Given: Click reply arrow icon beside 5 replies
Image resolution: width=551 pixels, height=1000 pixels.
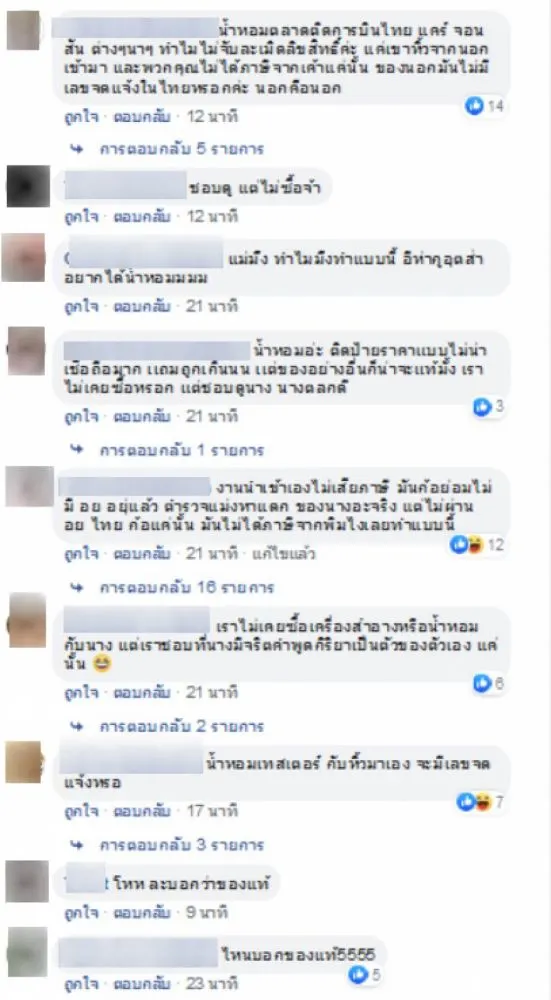Looking at the screenshot, I should click(x=77, y=149).
